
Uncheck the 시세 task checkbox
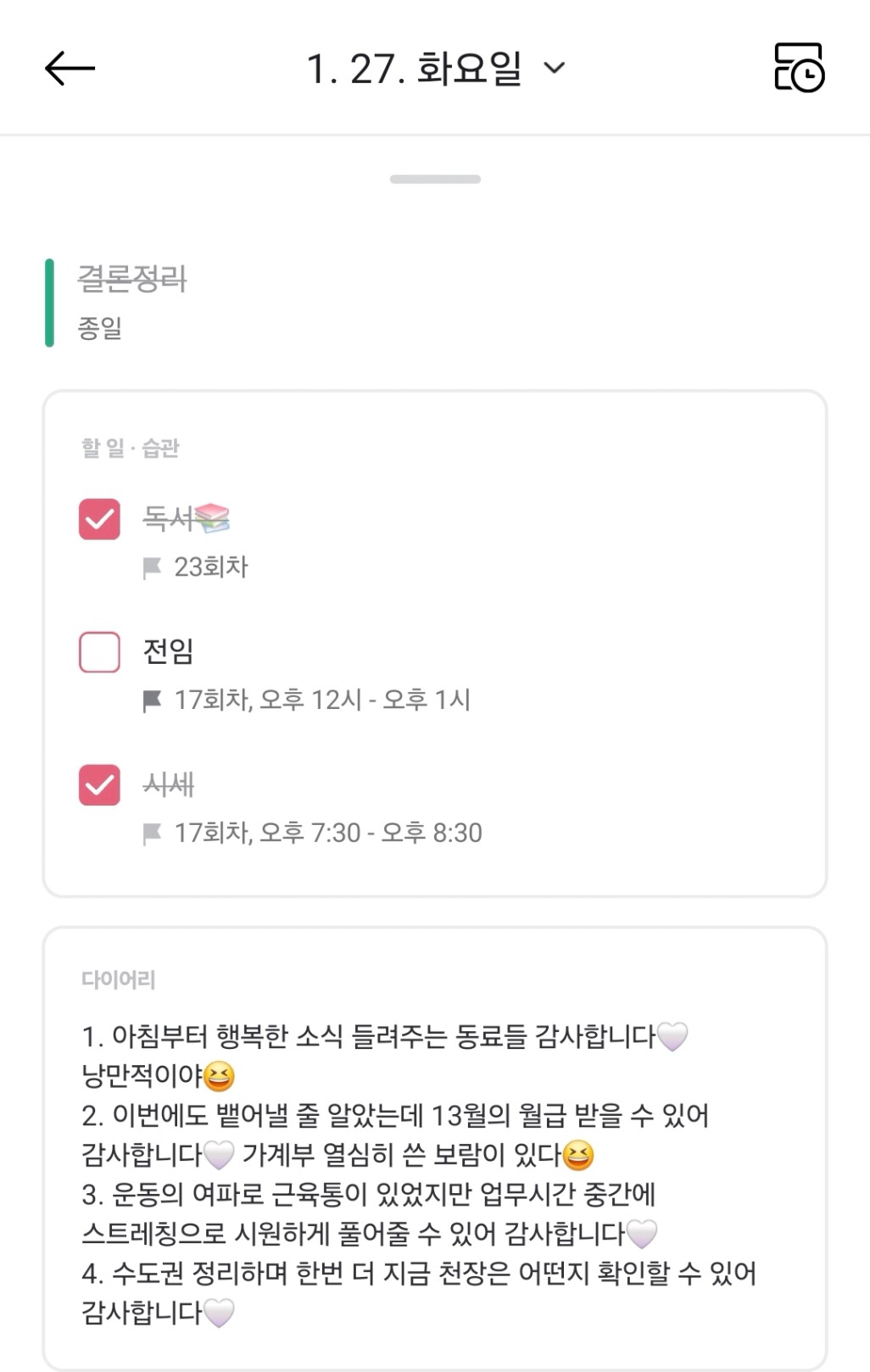click(x=99, y=784)
